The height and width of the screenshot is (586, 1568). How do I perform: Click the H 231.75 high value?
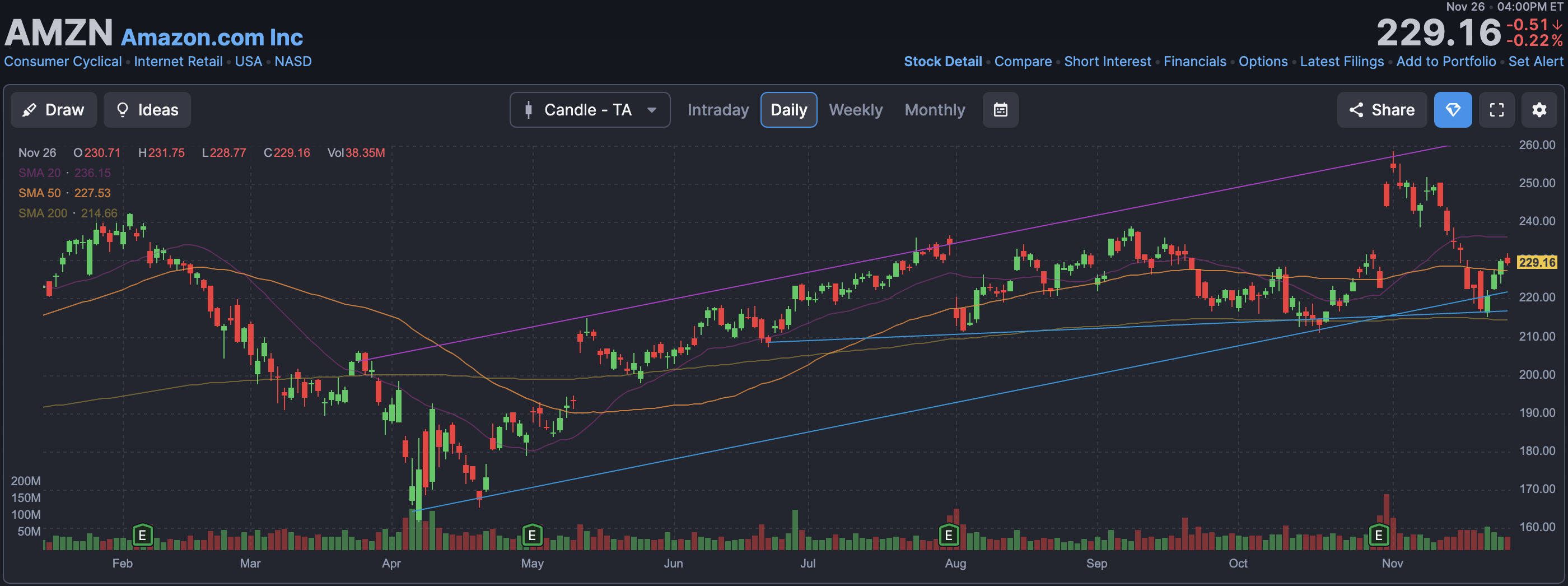tap(161, 153)
